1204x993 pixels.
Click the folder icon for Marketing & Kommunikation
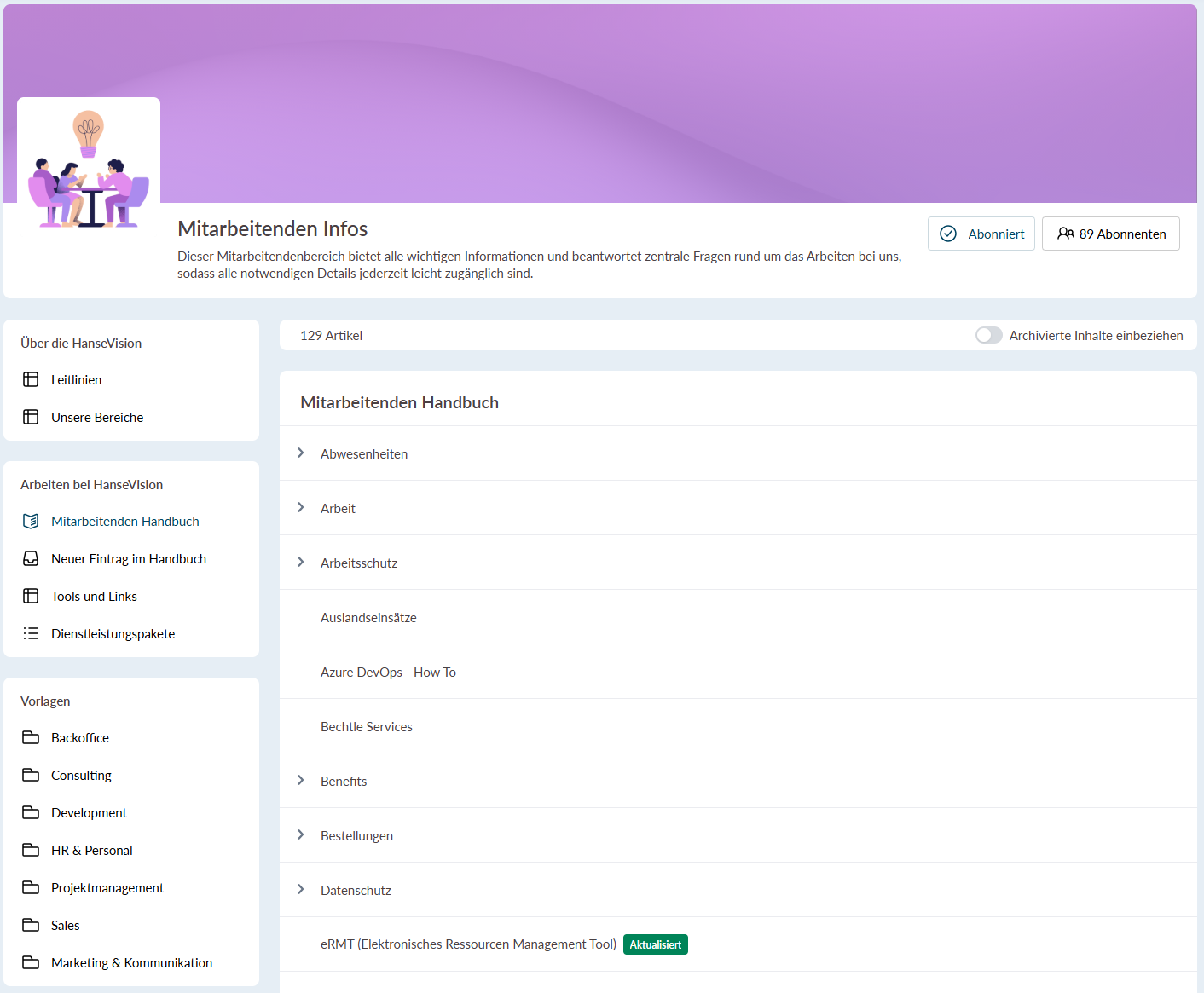tap(31, 962)
